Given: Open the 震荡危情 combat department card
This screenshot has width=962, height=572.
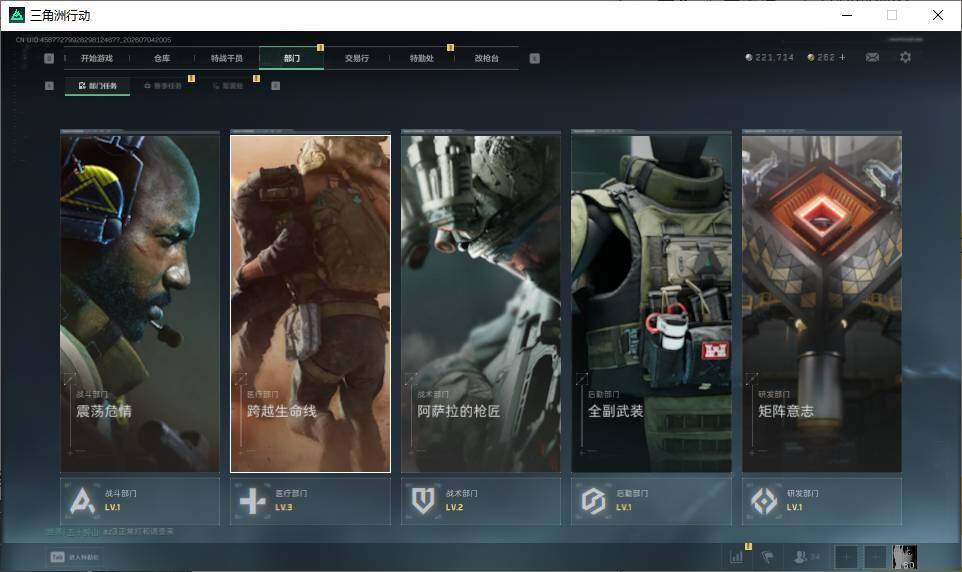Looking at the screenshot, I should tap(140, 303).
